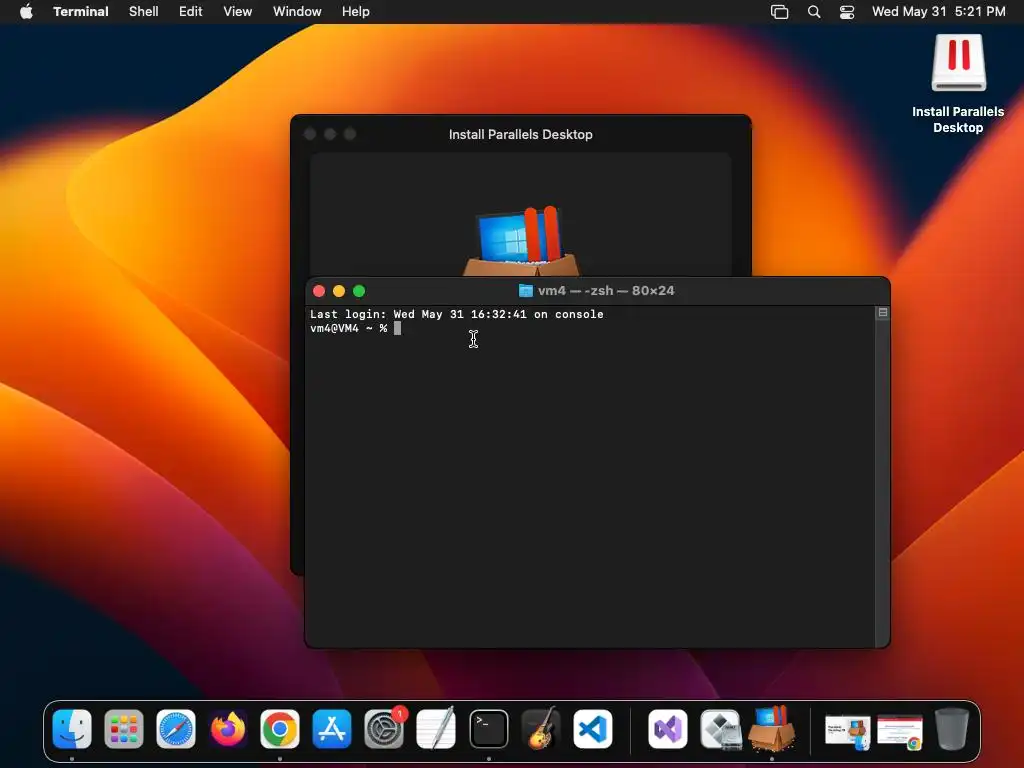Launch Safari from the Dock
The image size is (1024, 768).
(x=176, y=729)
